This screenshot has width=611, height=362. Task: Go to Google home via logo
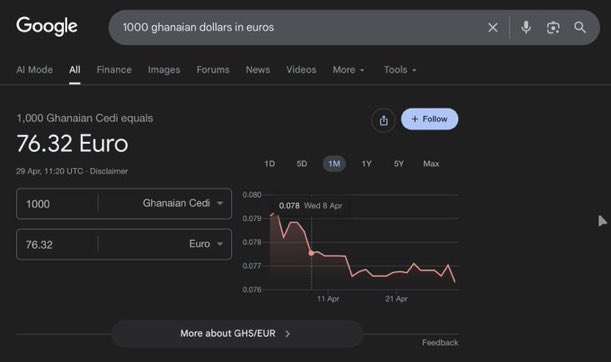point(47,26)
